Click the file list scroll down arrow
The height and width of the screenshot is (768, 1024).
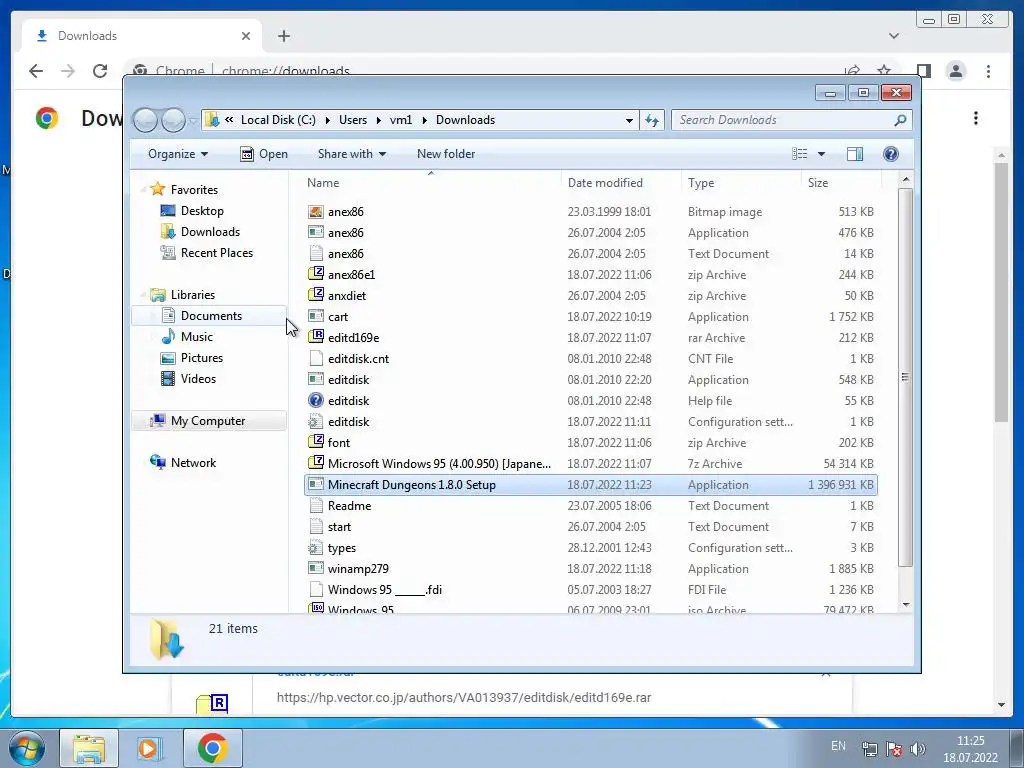coord(905,605)
